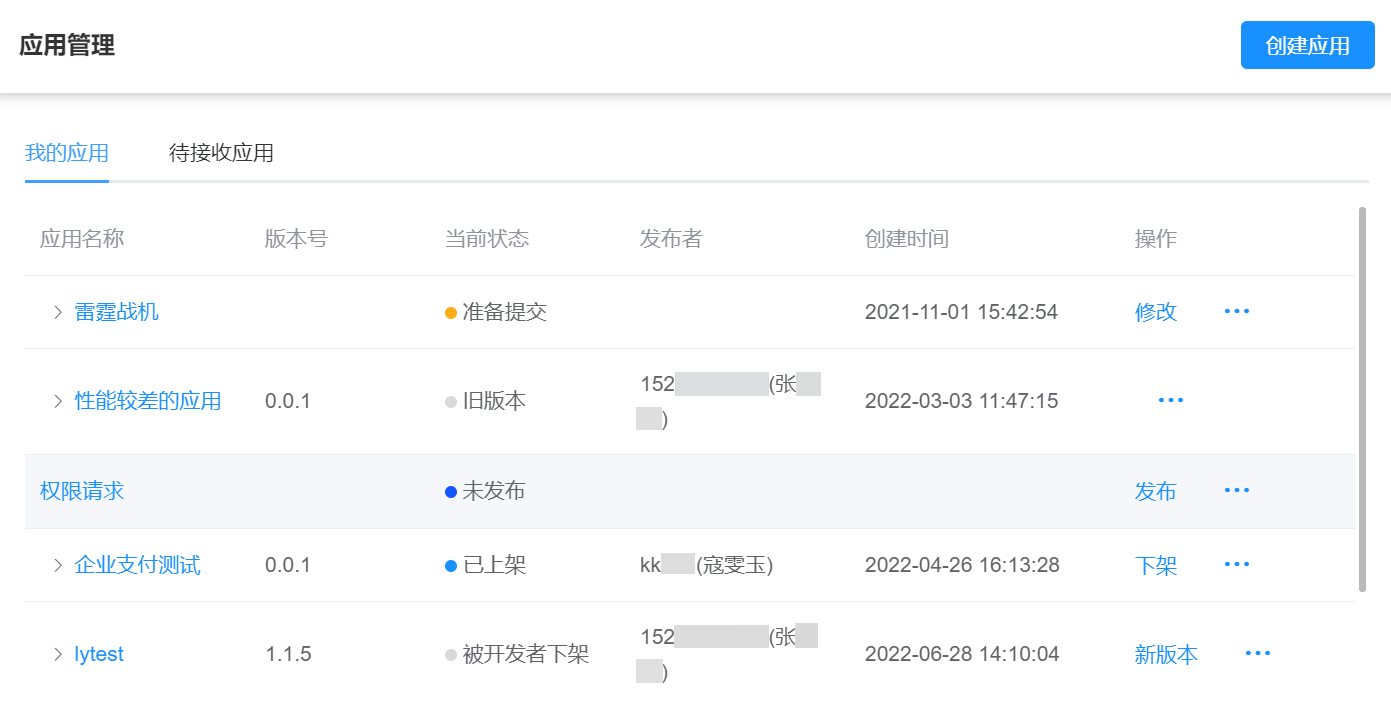1391x706 pixels.
Task: Switch to the 待接收应用 tab
Action: click(223, 153)
